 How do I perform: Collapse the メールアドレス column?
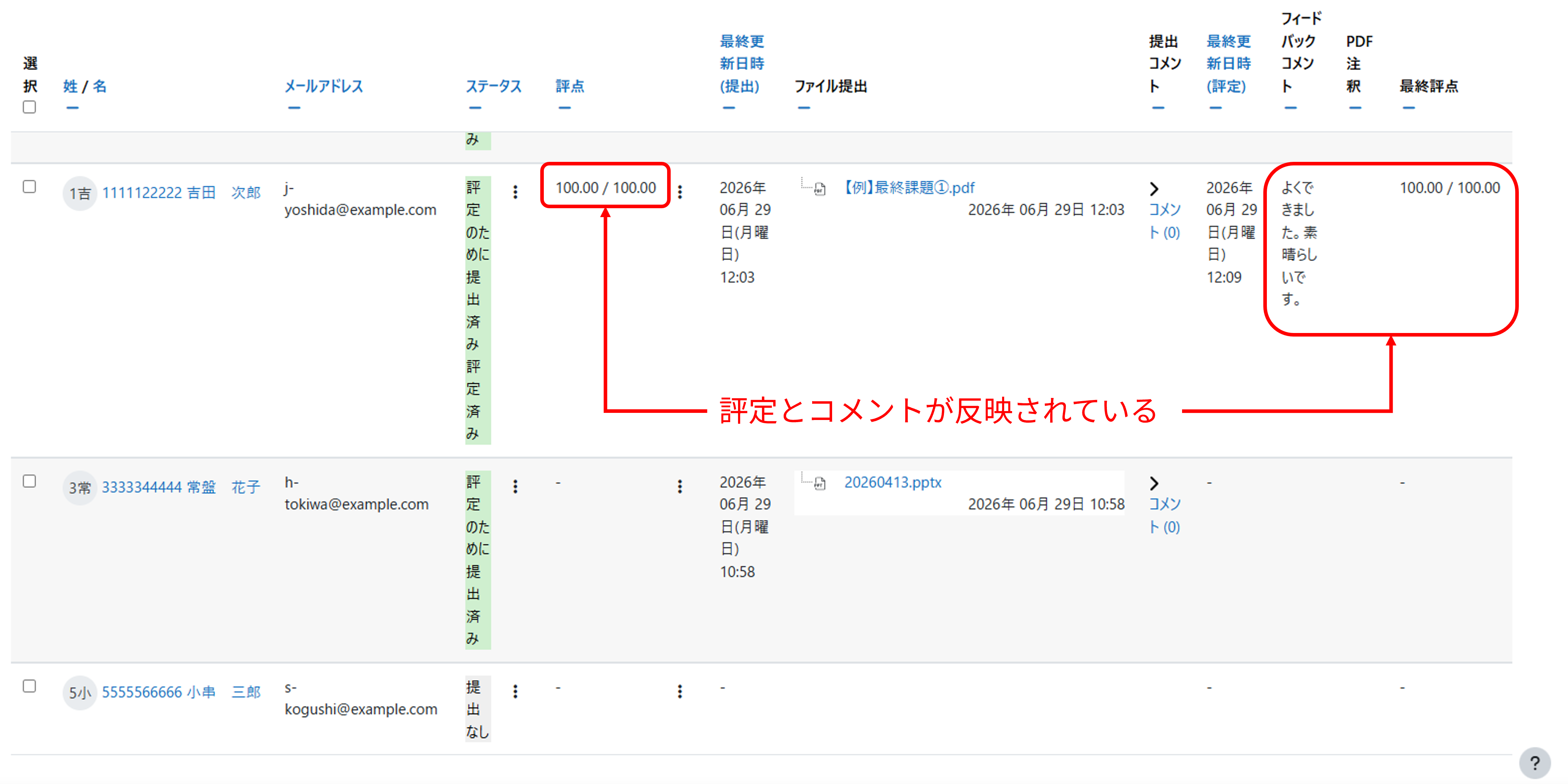294,108
